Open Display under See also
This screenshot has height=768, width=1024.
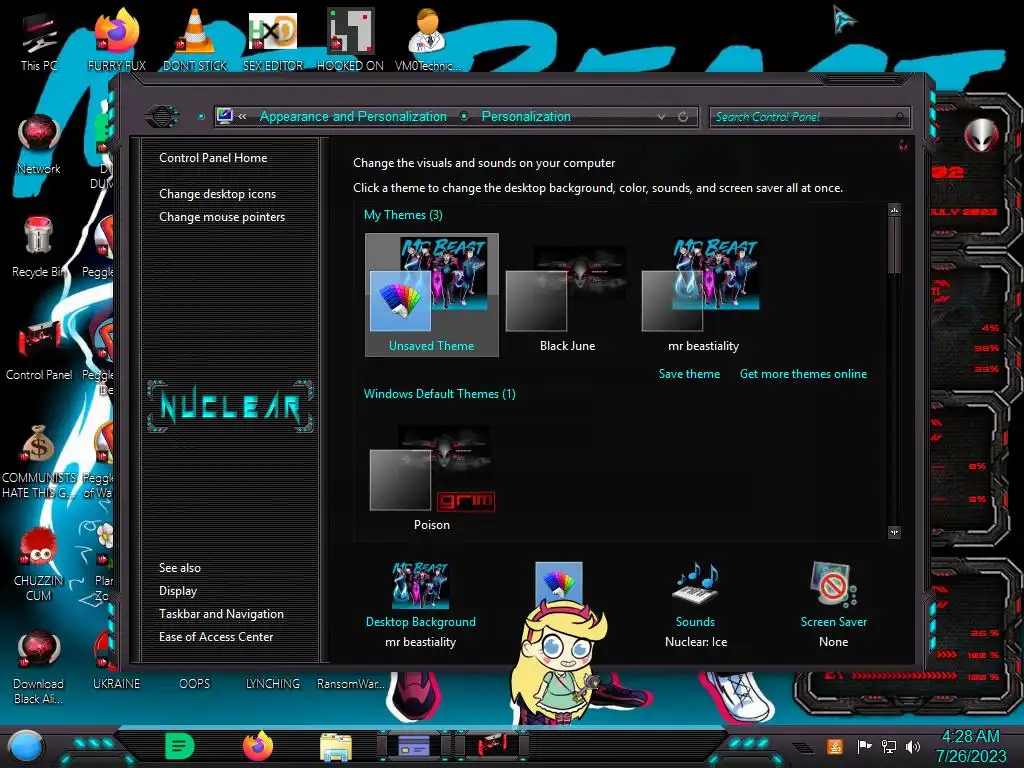coord(178,591)
